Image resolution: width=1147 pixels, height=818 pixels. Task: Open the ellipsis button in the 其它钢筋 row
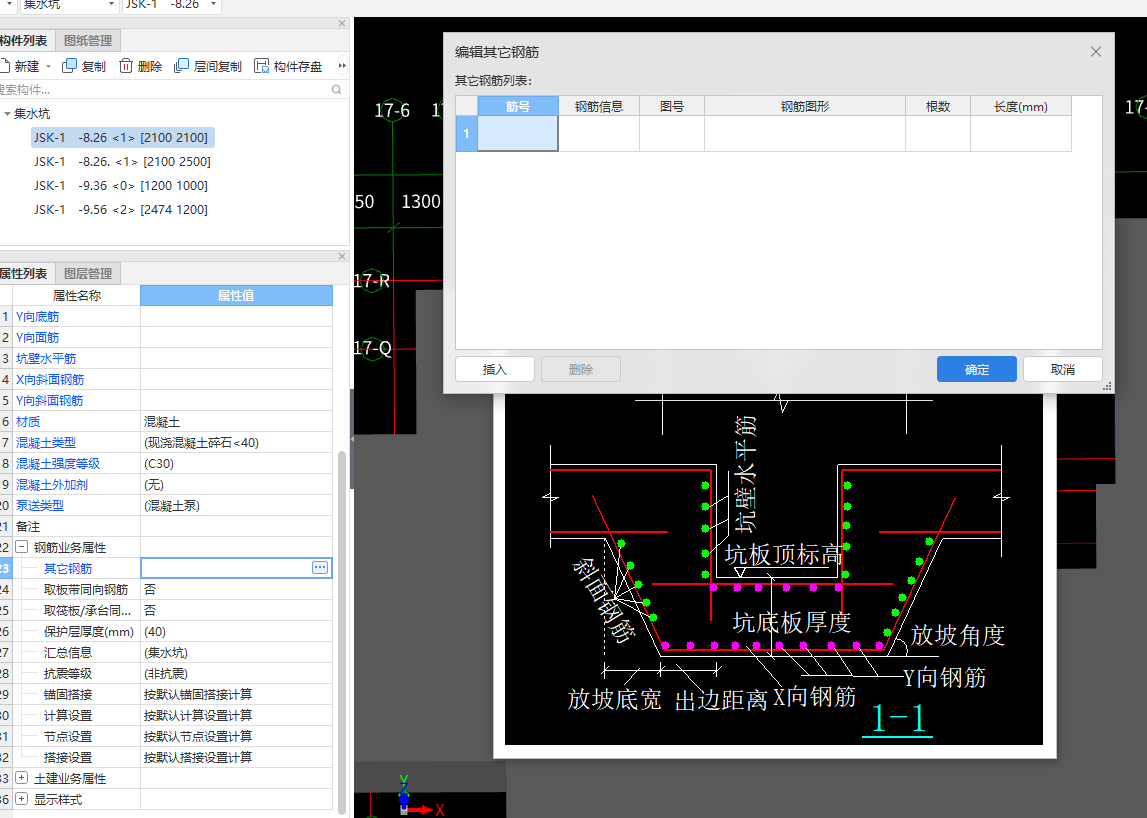[320, 568]
